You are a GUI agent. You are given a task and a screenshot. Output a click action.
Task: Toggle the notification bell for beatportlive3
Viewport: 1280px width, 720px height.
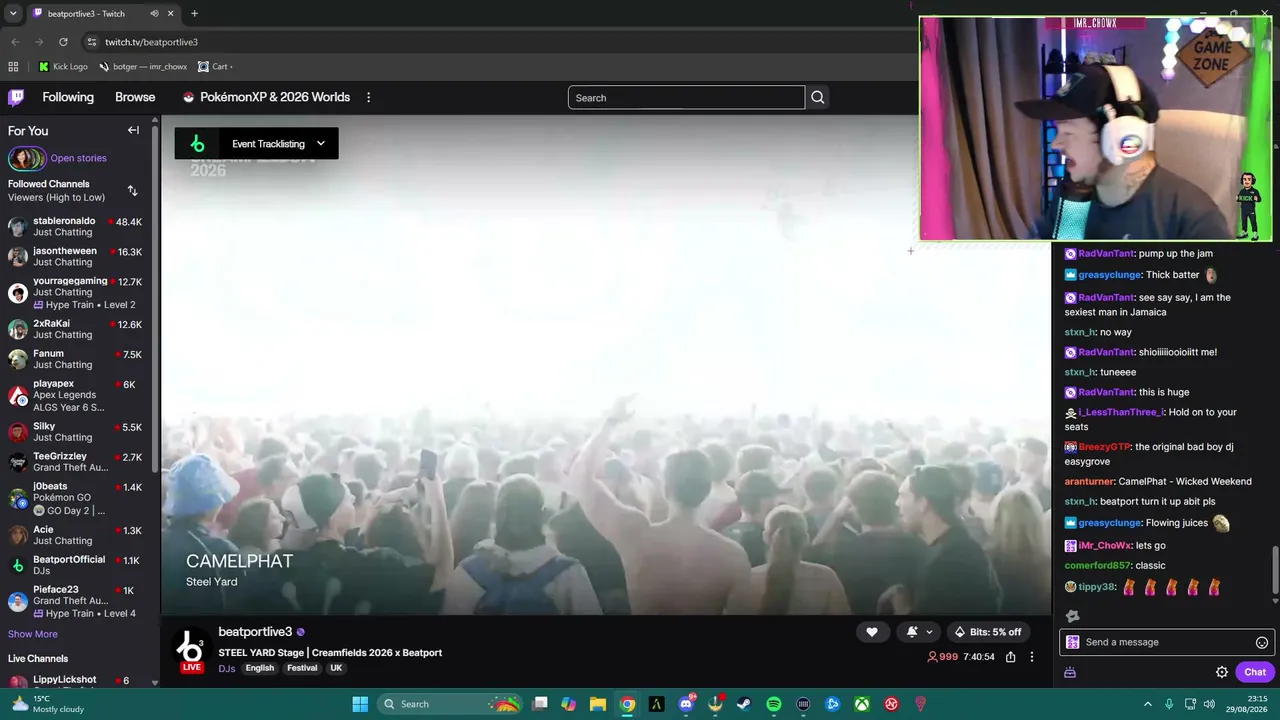pyautogui.click(x=912, y=632)
